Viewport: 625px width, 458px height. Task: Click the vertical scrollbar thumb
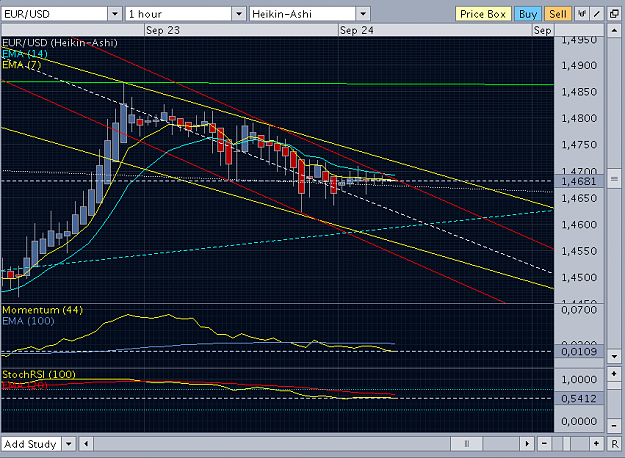614,179
